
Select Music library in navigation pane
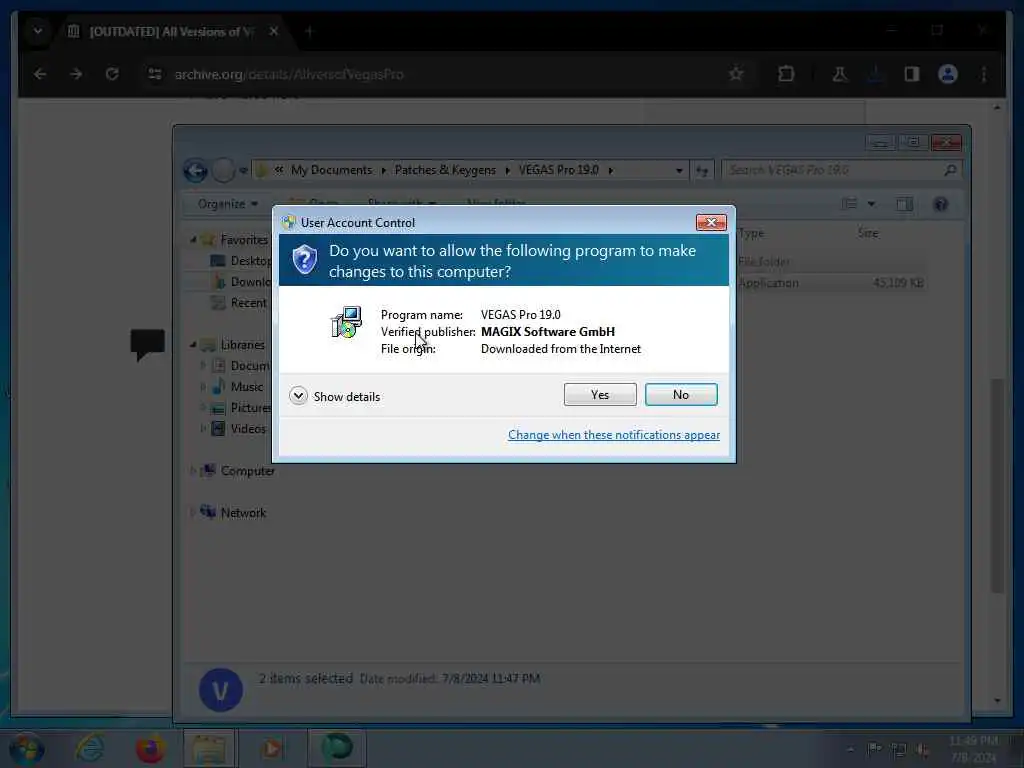(238, 387)
